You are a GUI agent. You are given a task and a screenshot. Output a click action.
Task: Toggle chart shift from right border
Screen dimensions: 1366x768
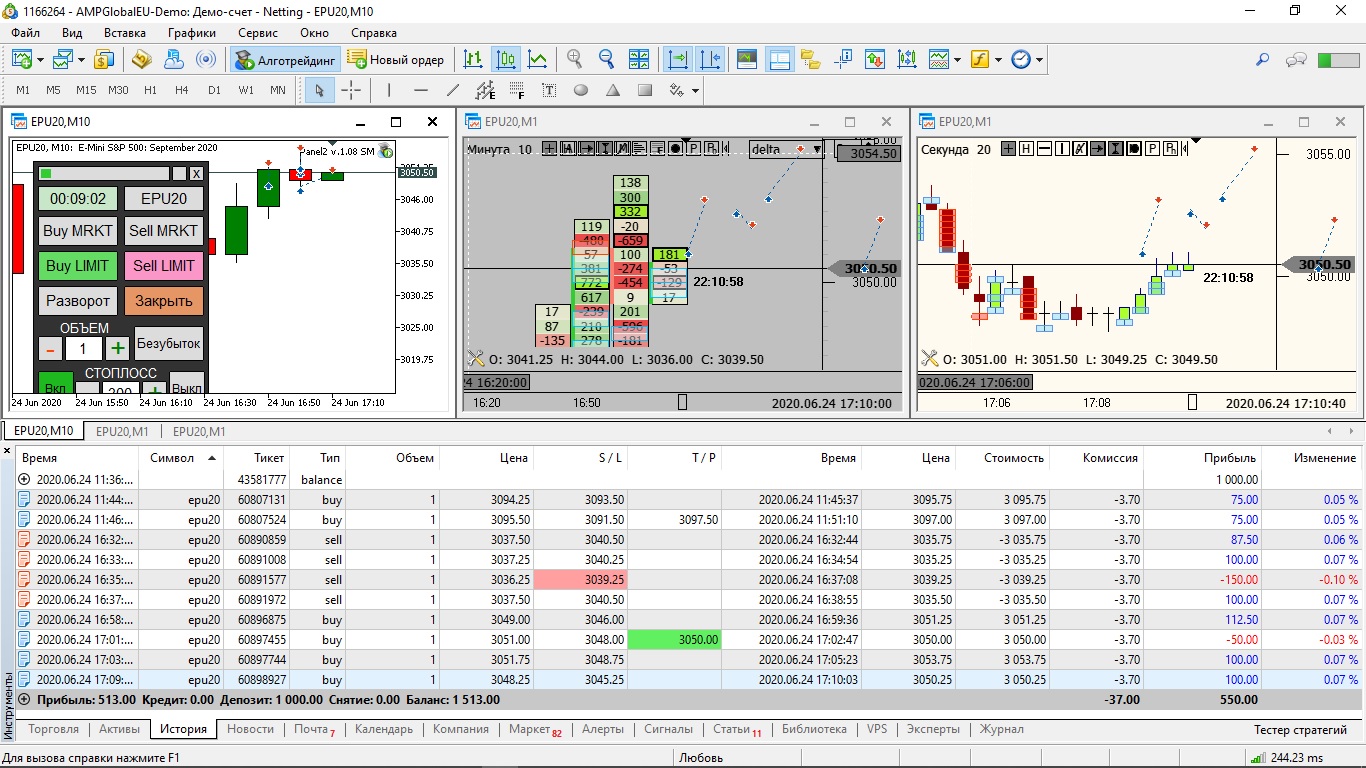[x=710, y=59]
